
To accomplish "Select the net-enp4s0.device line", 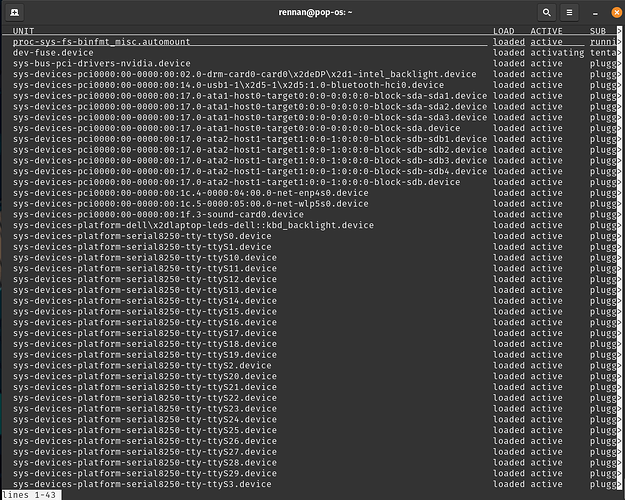I will pyautogui.click(x=191, y=193).
